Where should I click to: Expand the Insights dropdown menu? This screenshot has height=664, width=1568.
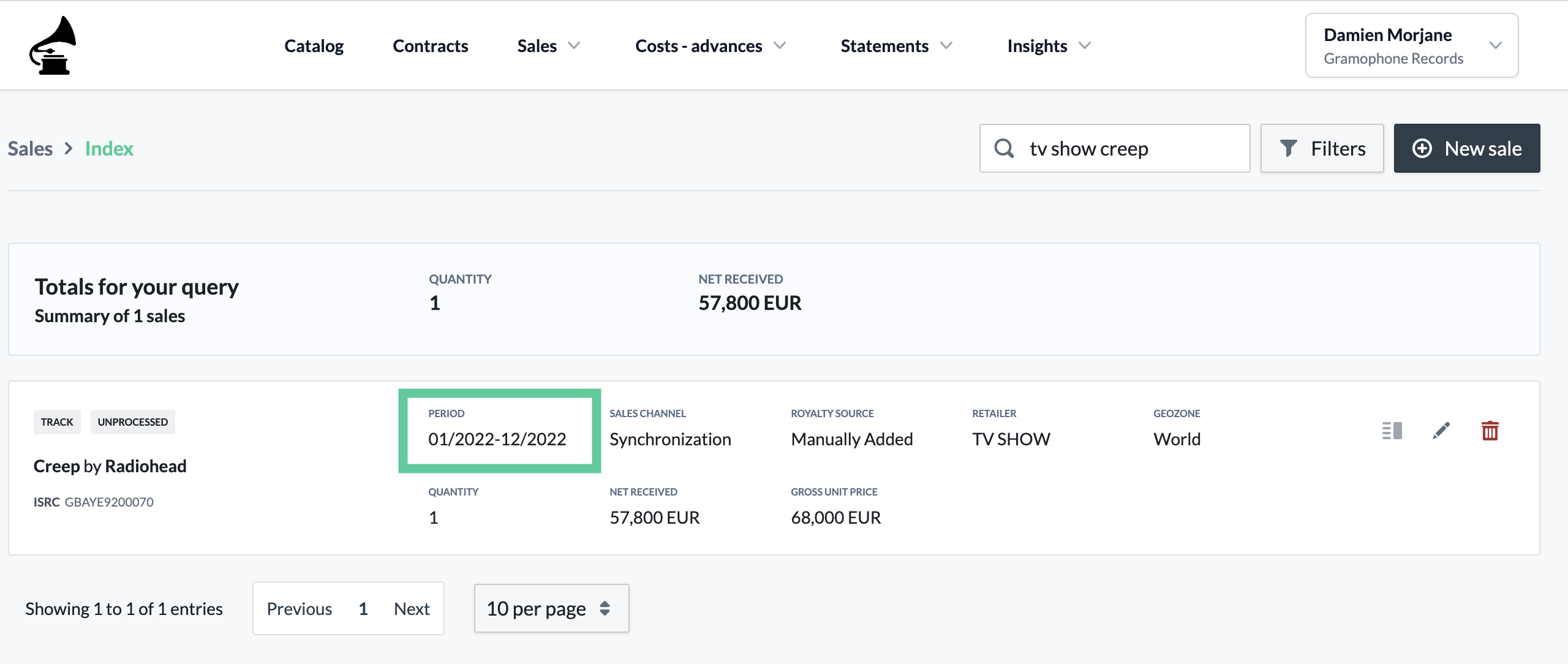[x=1049, y=46]
